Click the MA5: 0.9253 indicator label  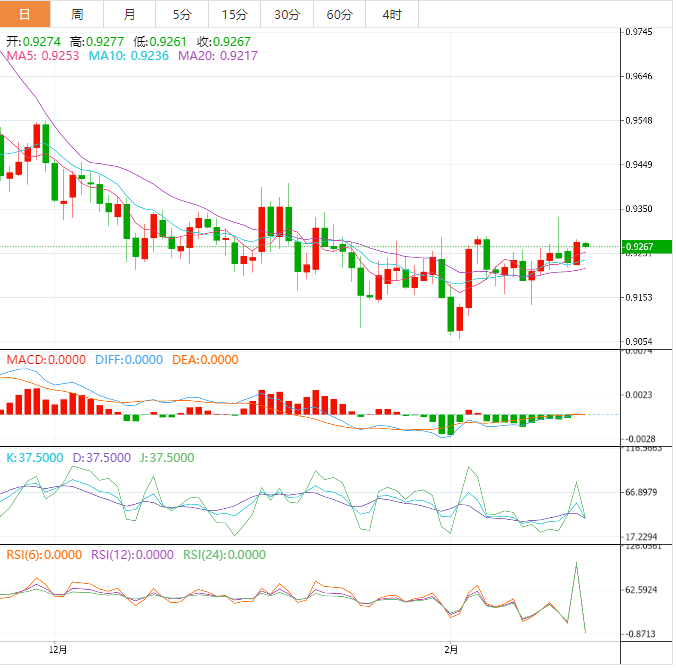(x=43, y=57)
